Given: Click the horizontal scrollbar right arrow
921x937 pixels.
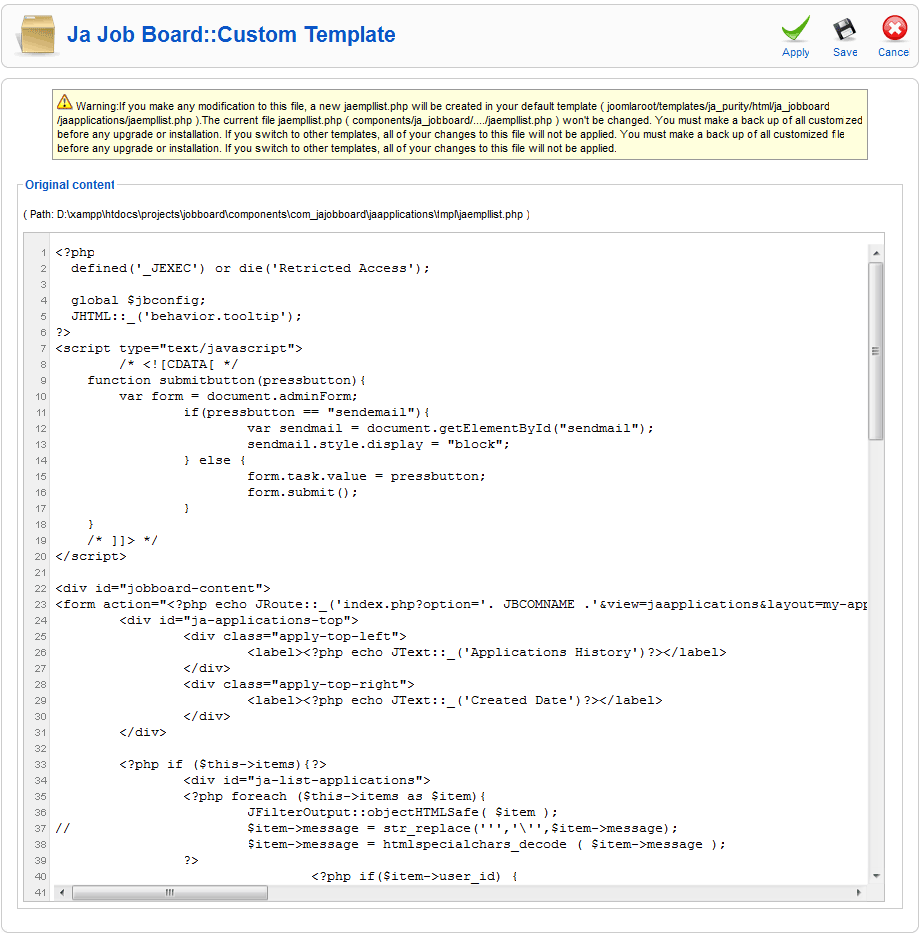Looking at the screenshot, I should click(859, 893).
